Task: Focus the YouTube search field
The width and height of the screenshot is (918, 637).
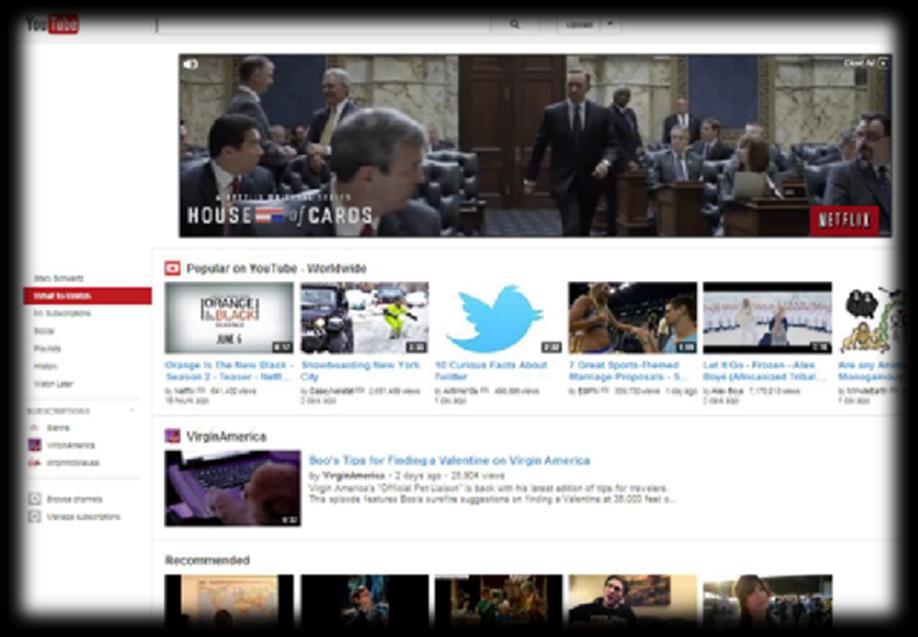Action: point(324,25)
